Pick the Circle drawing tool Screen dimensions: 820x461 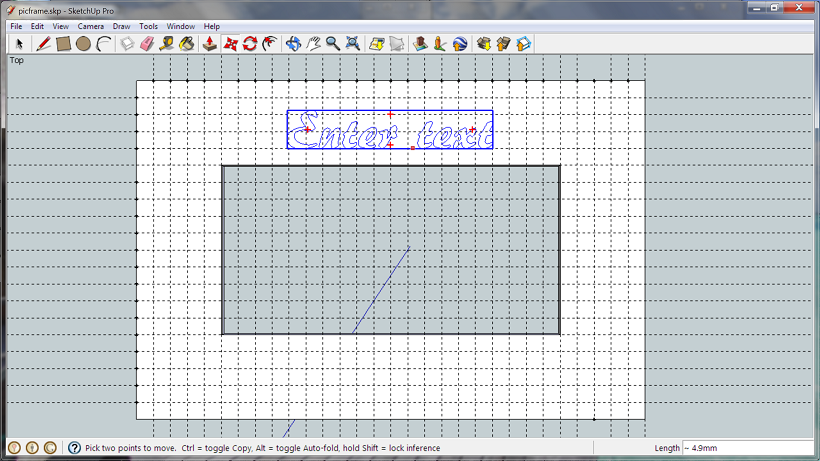(83, 44)
